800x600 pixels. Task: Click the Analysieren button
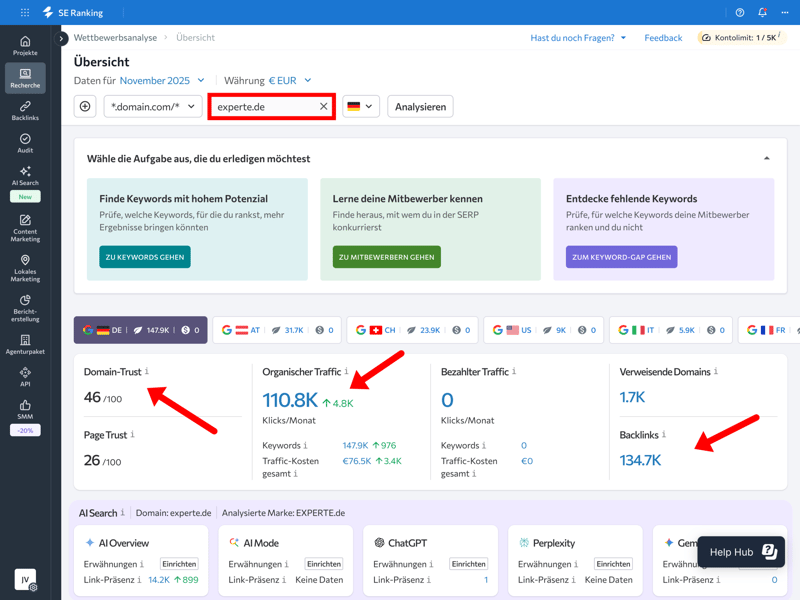pyautogui.click(x=420, y=106)
